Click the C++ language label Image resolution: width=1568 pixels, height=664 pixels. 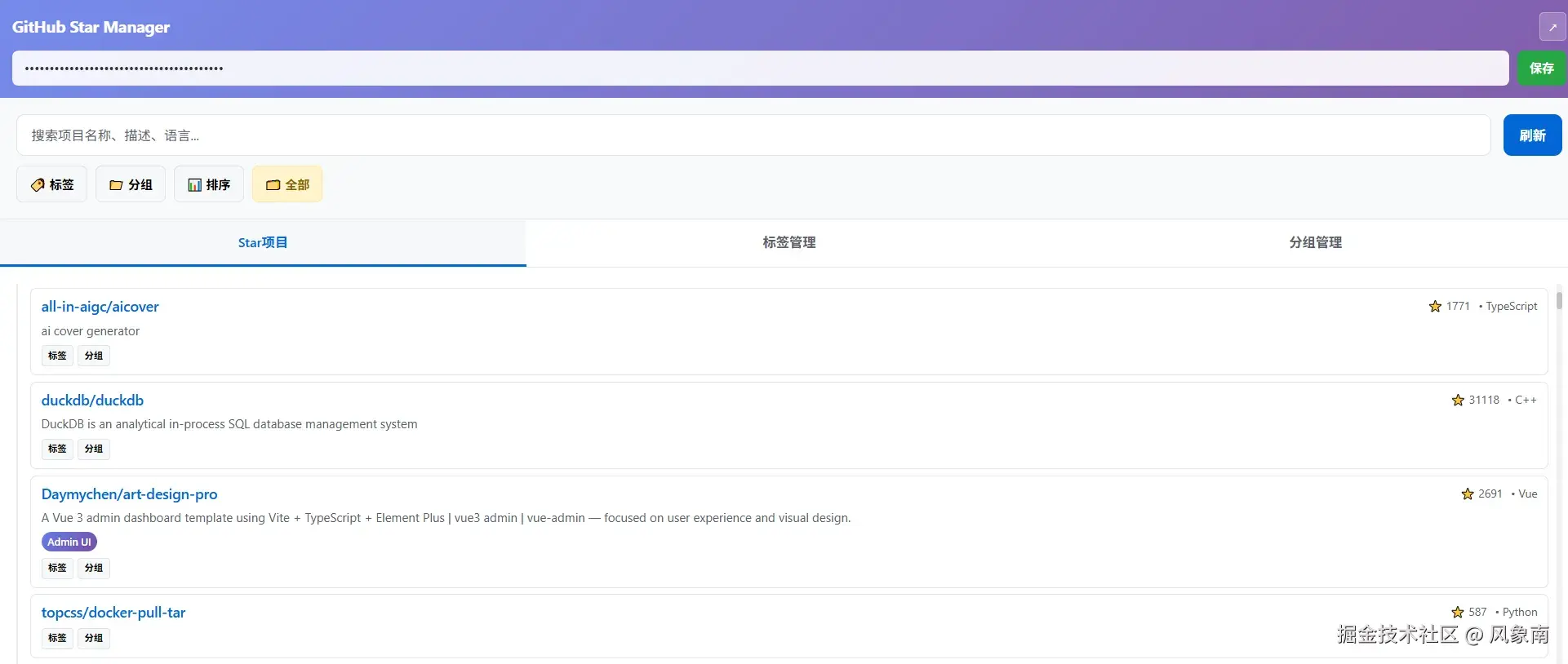[x=1526, y=401]
